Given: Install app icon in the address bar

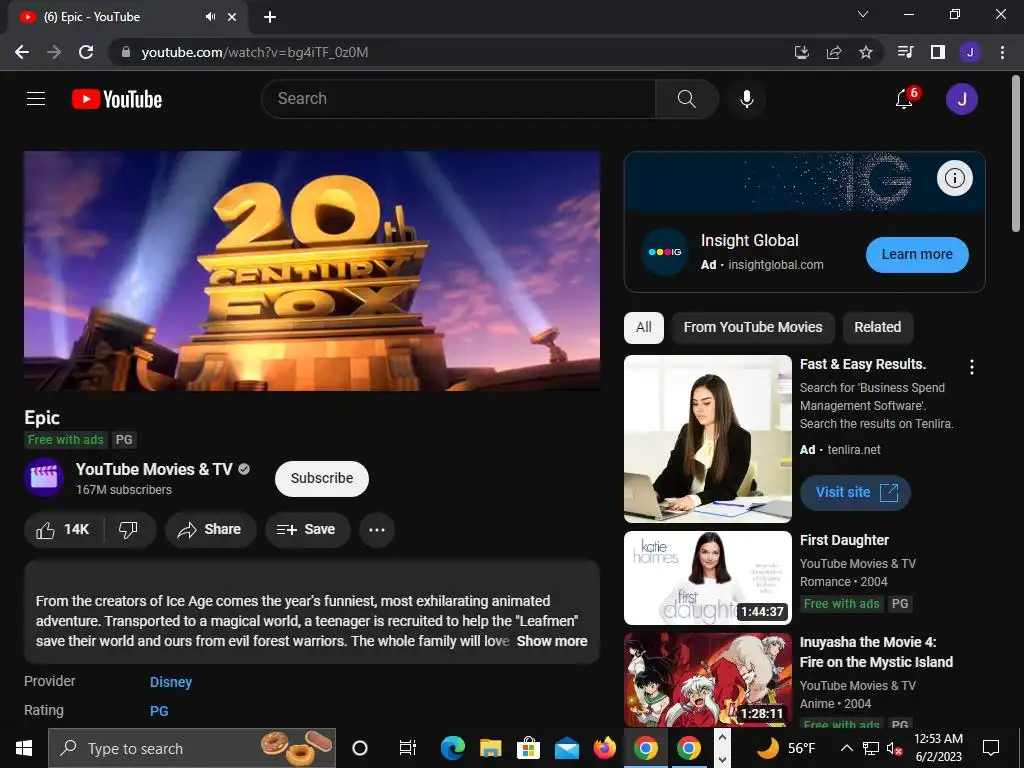Looking at the screenshot, I should 802,52.
